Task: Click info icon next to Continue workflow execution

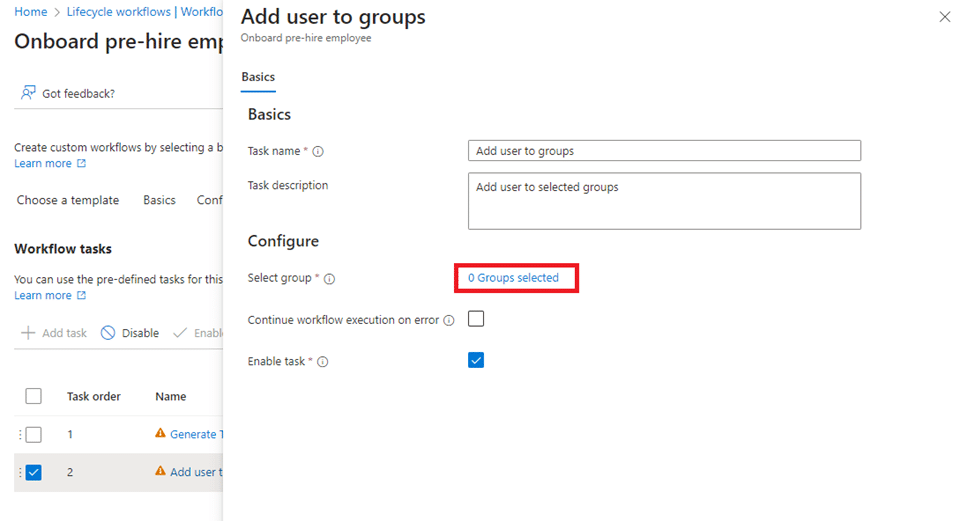Action: coord(449,321)
